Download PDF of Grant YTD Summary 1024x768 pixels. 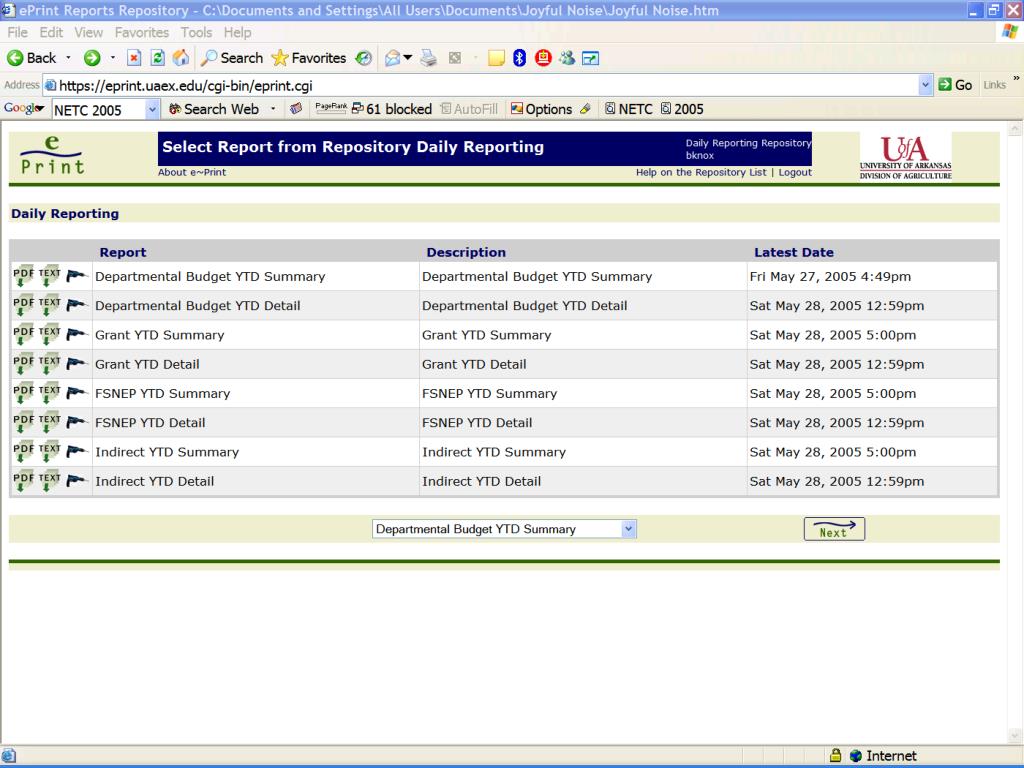tap(24, 335)
